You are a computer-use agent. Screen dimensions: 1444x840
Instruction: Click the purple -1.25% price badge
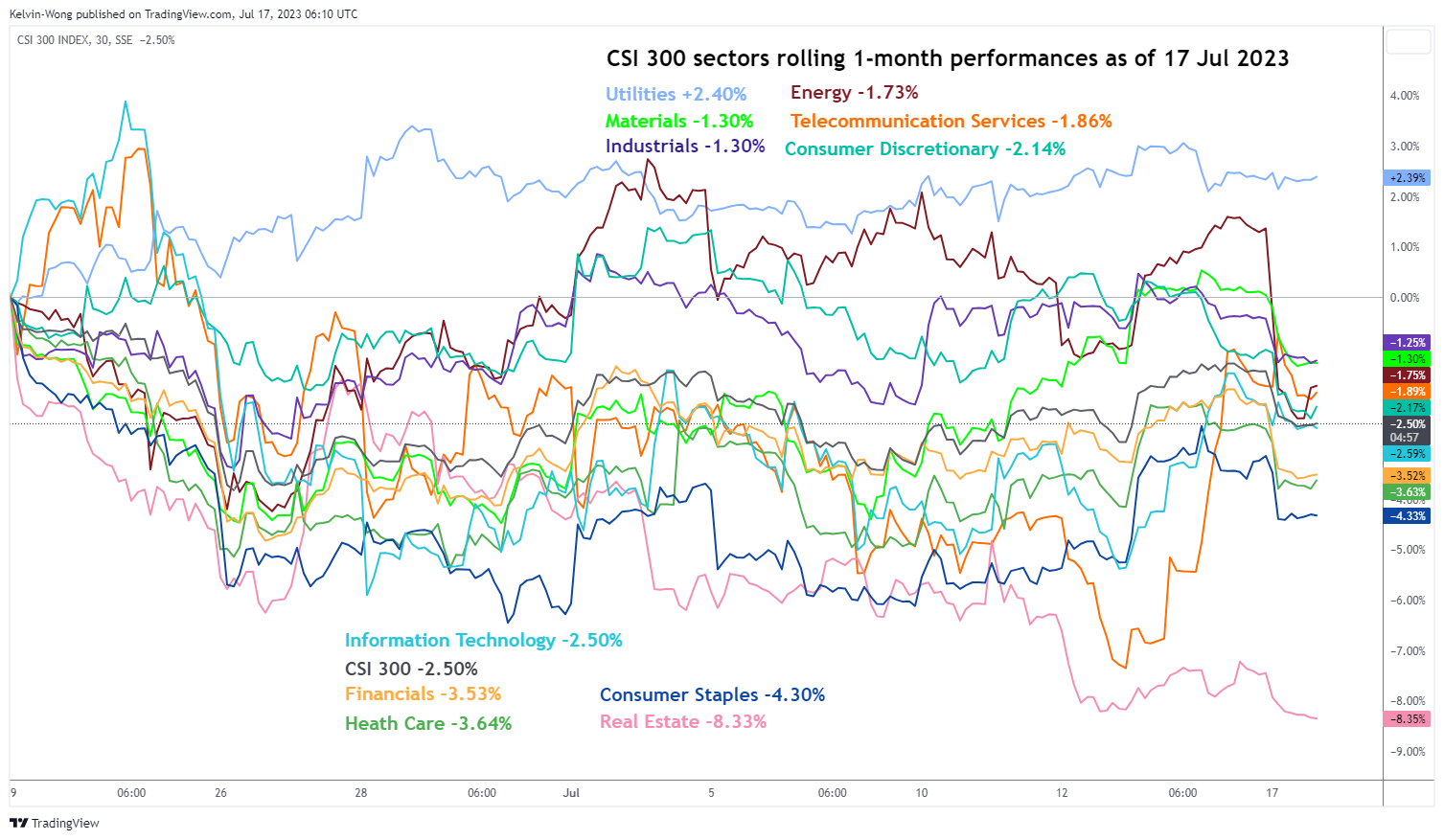tap(1408, 343)
